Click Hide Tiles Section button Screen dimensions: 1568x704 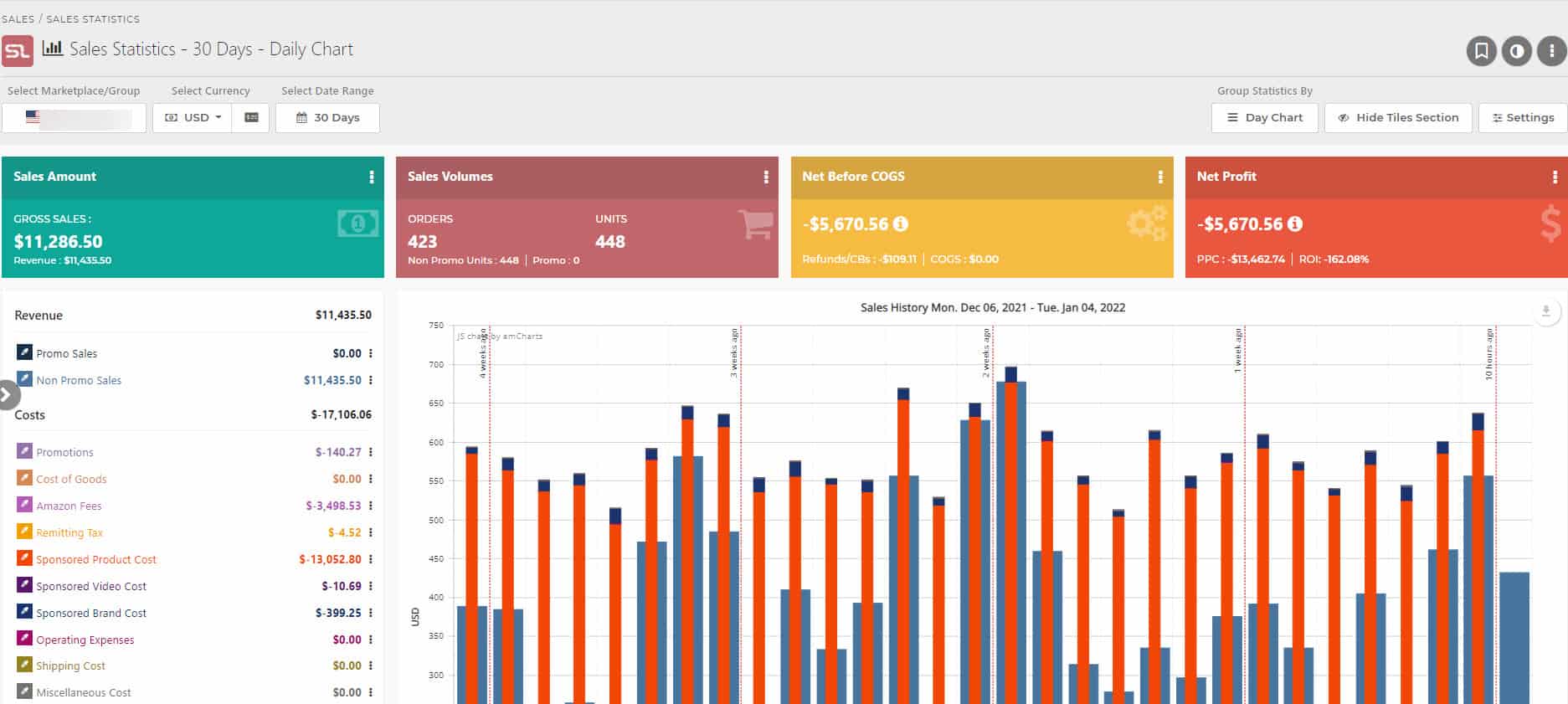tap(1398, 118)
